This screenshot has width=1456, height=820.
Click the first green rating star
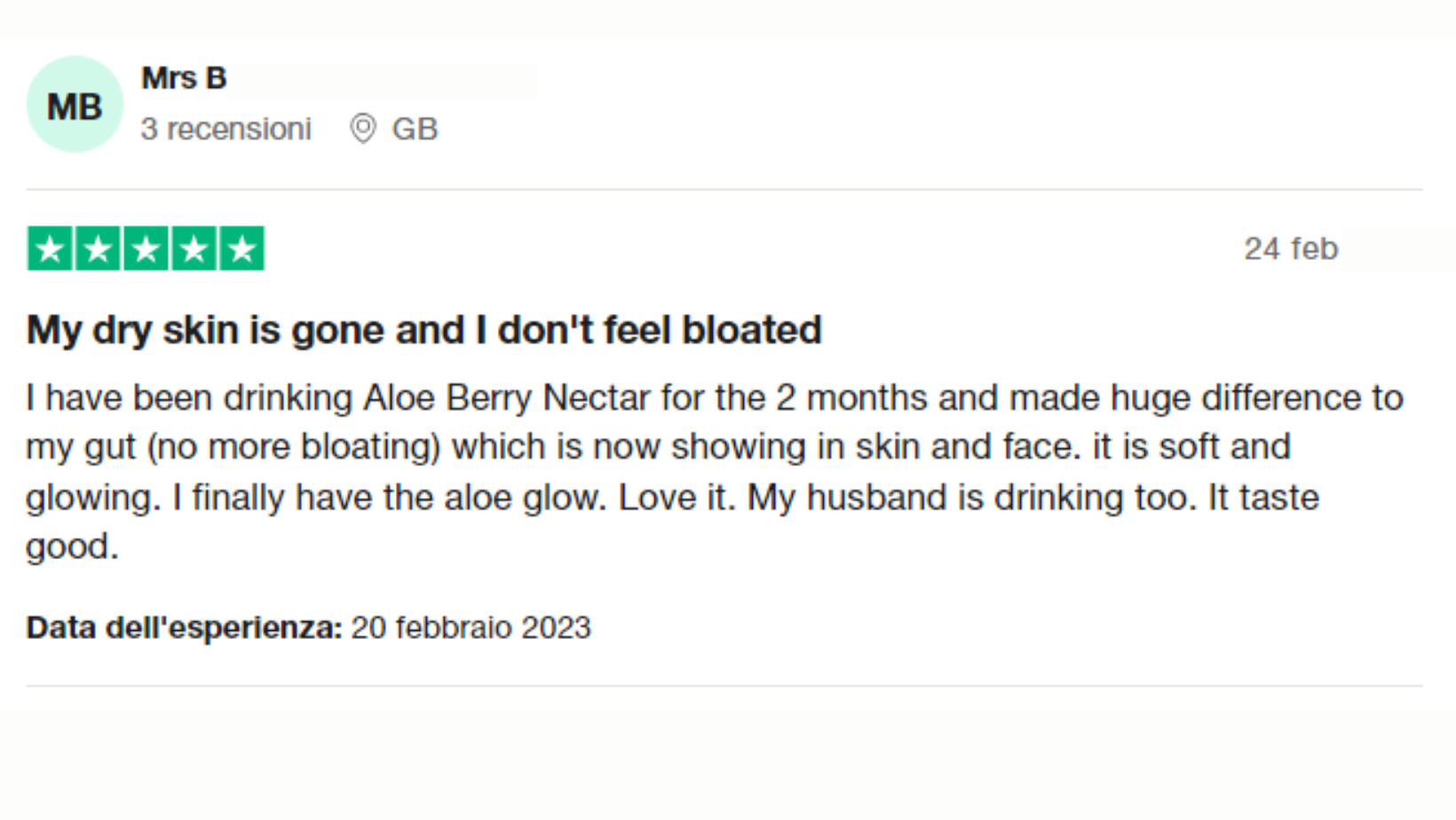coord(50,248)
